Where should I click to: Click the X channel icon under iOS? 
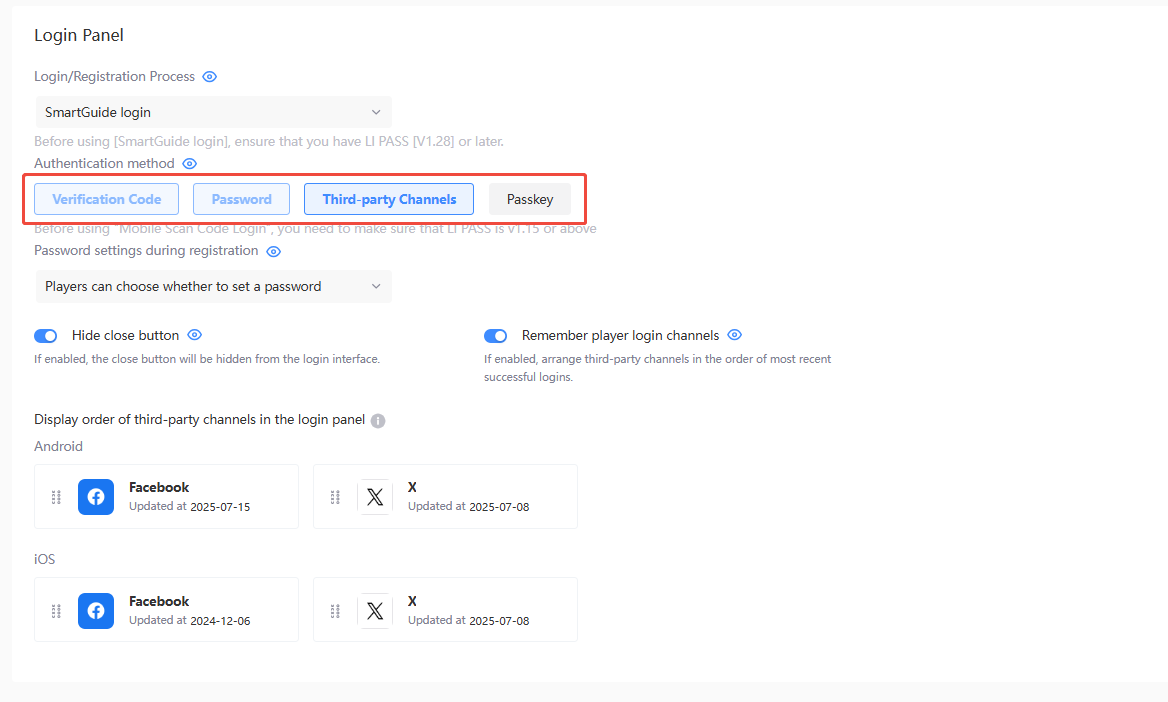pos(375,610)
